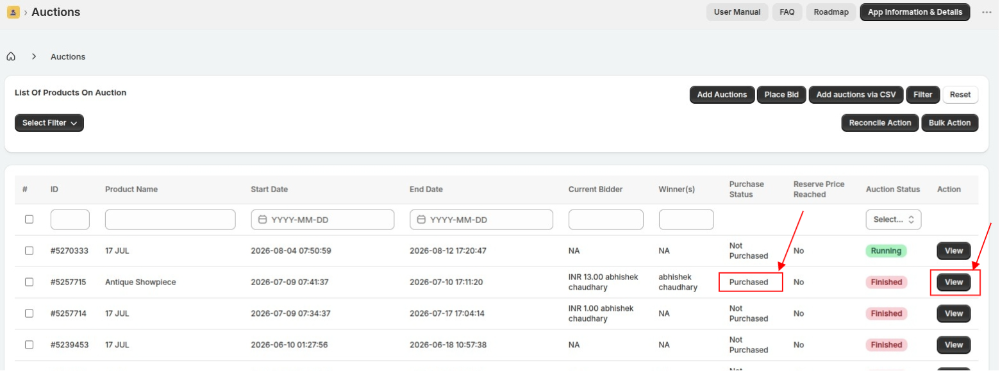Expand the Select Filter dropdown

coord(49,123)
